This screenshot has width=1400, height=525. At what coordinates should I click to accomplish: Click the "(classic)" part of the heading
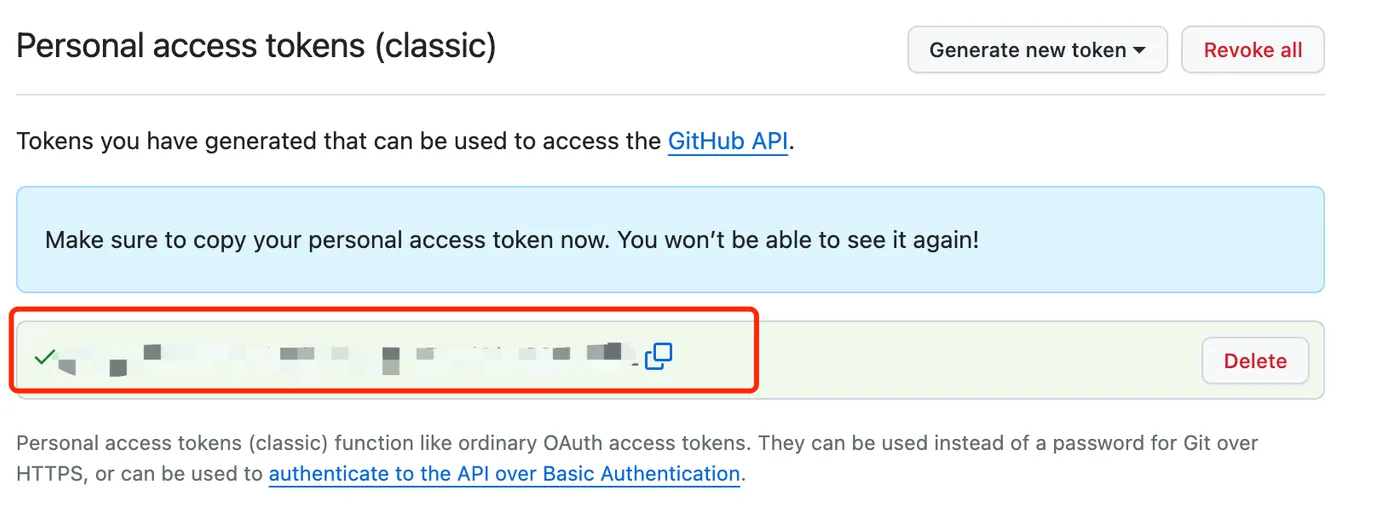point(435,46)
